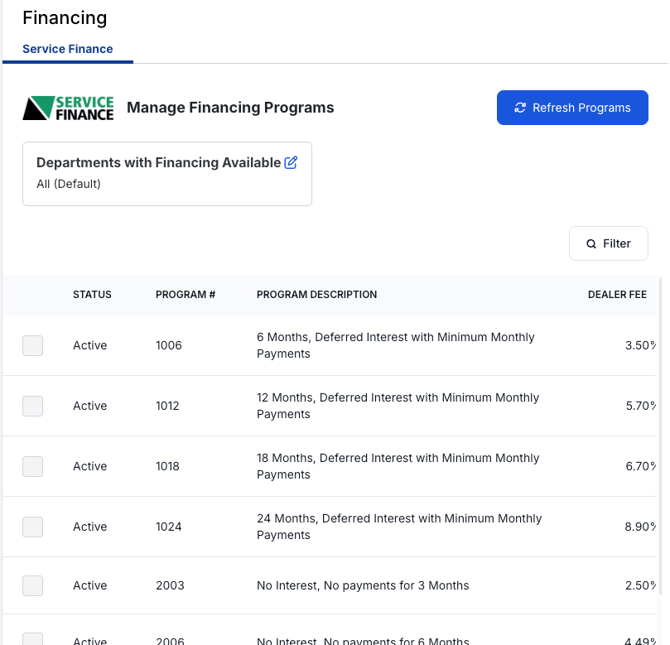670x645 pixels.
Task: Select the checkbox for program 1018
Action: tap(32, 466)
